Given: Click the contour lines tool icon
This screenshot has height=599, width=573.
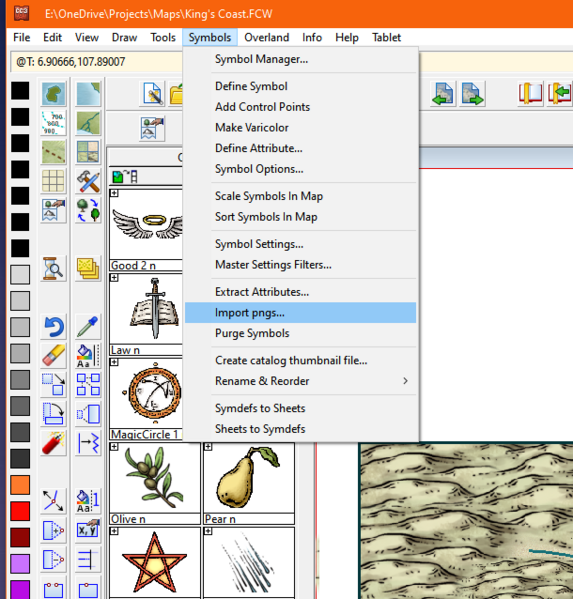Looking at the screenshot, I should coord(53,123).
